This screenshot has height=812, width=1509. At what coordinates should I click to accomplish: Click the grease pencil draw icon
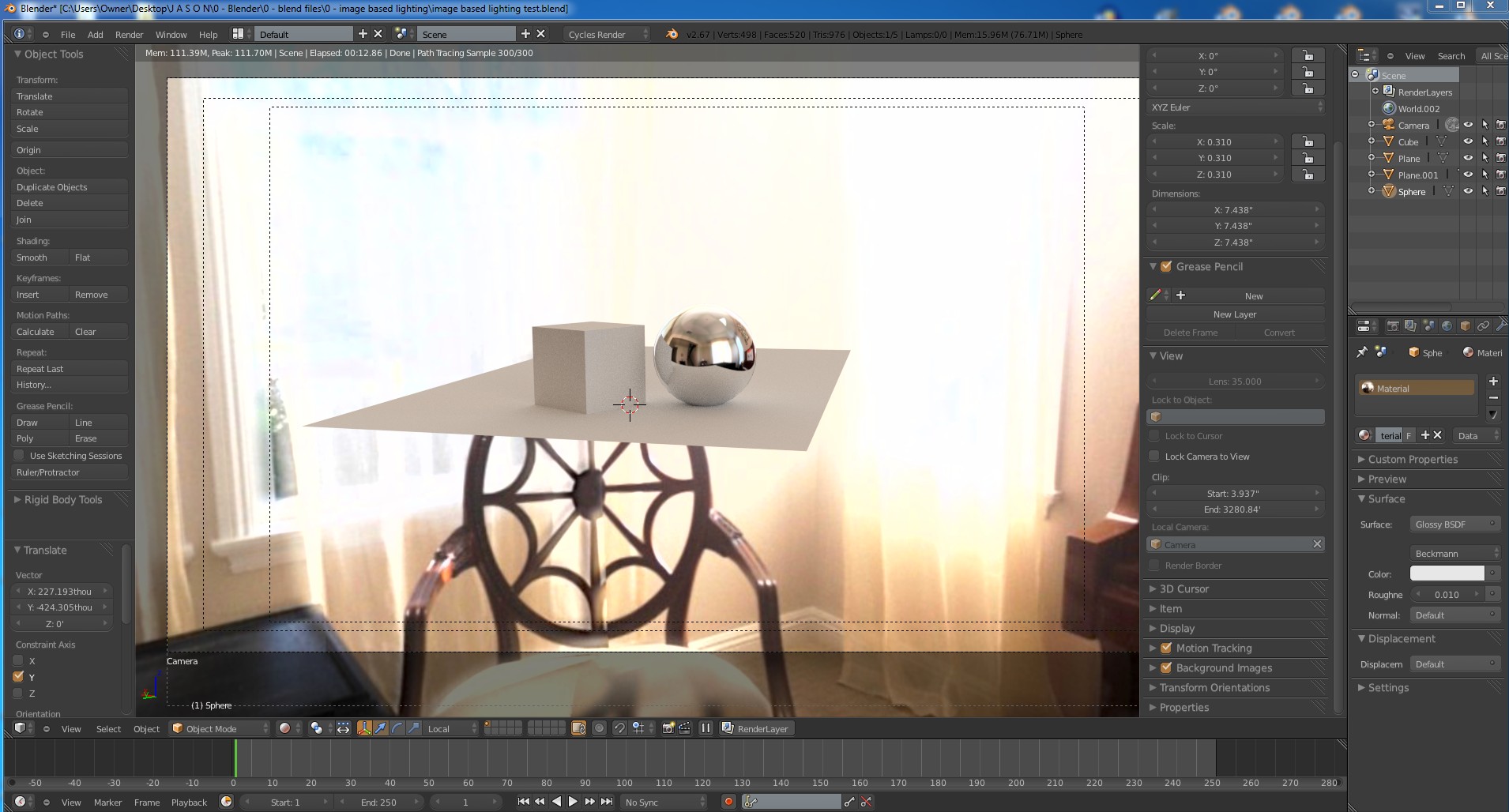[1155, 295]
